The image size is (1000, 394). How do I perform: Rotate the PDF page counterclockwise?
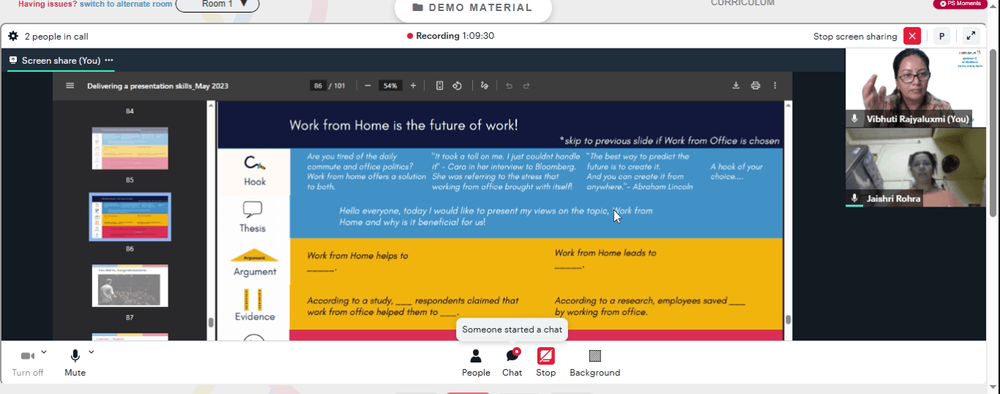pos(457,85)
